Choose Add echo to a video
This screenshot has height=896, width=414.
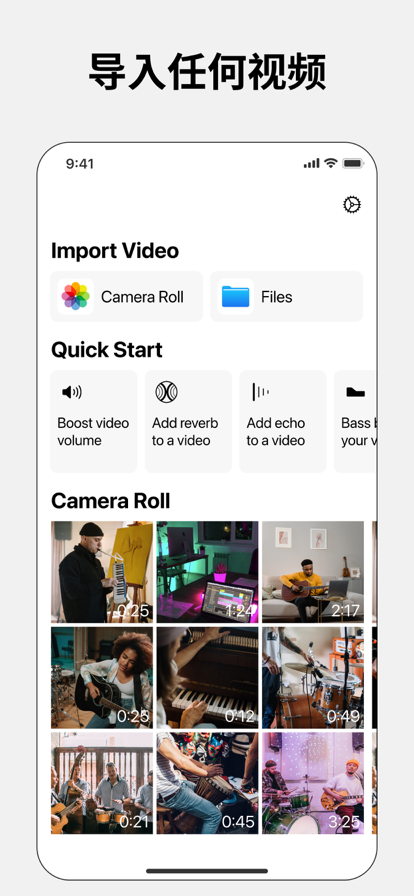pyautogui.click(x=282, y=422)
